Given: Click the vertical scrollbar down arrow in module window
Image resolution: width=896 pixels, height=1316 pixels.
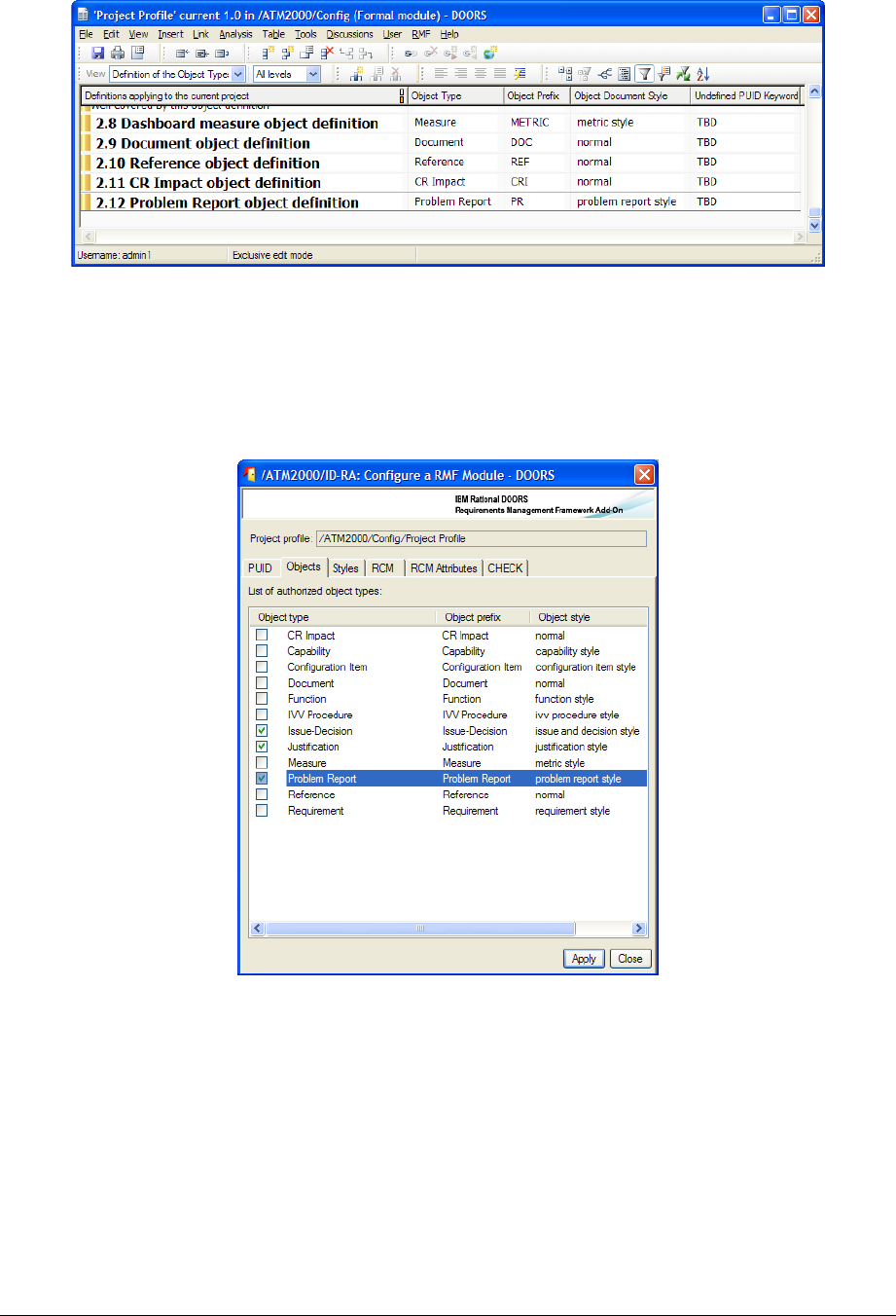Looking at the screenshot, I should click(815, 225).
